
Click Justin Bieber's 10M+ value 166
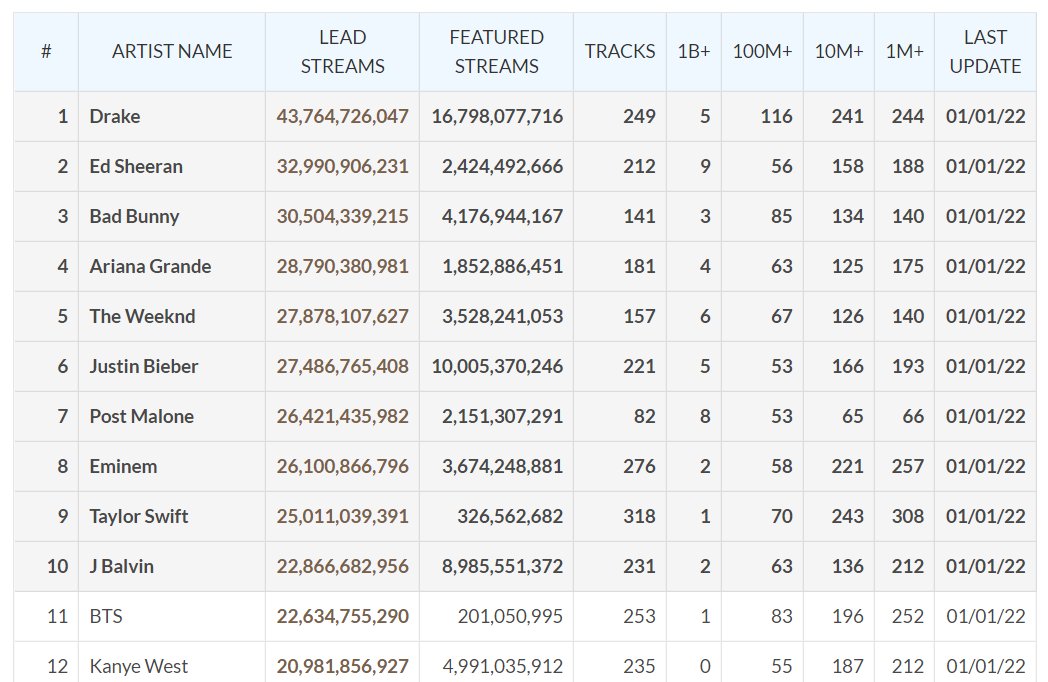coord(847,366)
